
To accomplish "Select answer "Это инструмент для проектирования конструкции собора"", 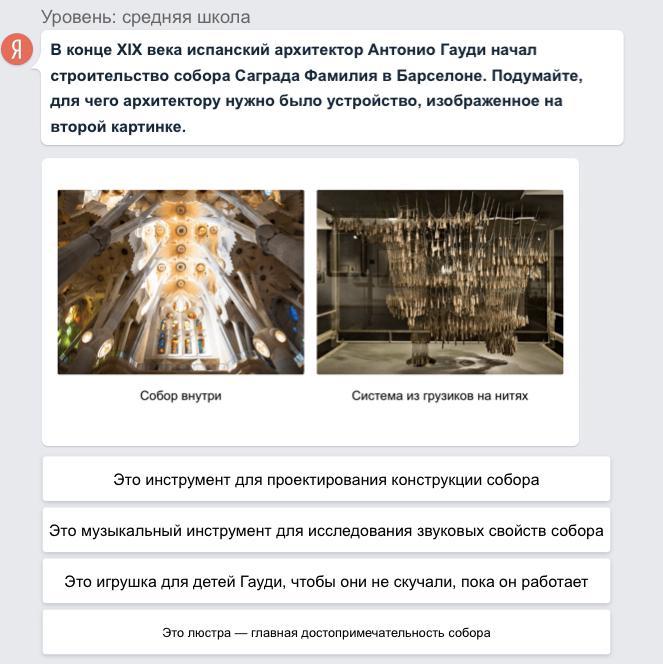I will point(326,479).
